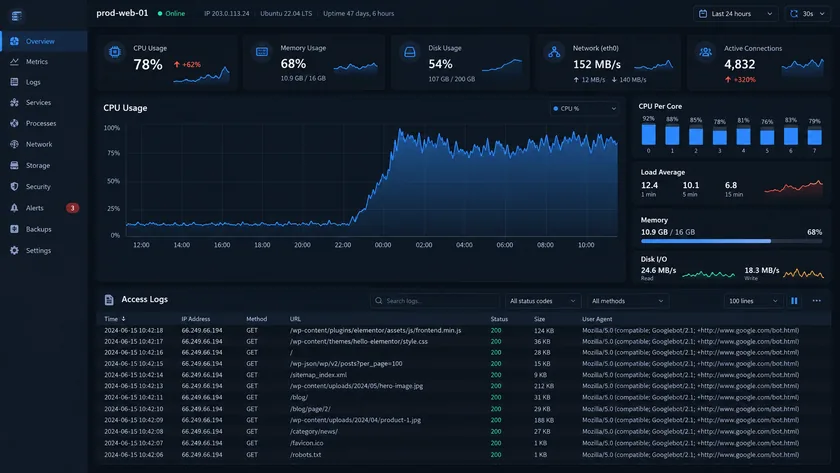The width and height of the screenshot is (840, 473).
Task: Click the Search logs input field
Action: [x=434, y=301]
